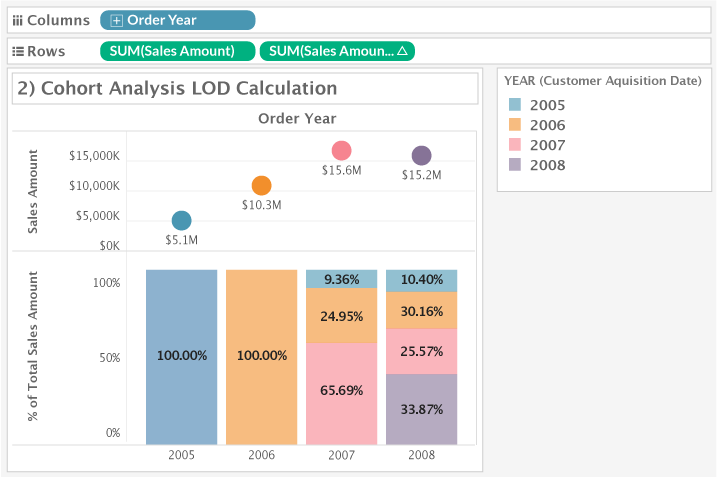Click the Columns shelf label

[x=58, y=20]
